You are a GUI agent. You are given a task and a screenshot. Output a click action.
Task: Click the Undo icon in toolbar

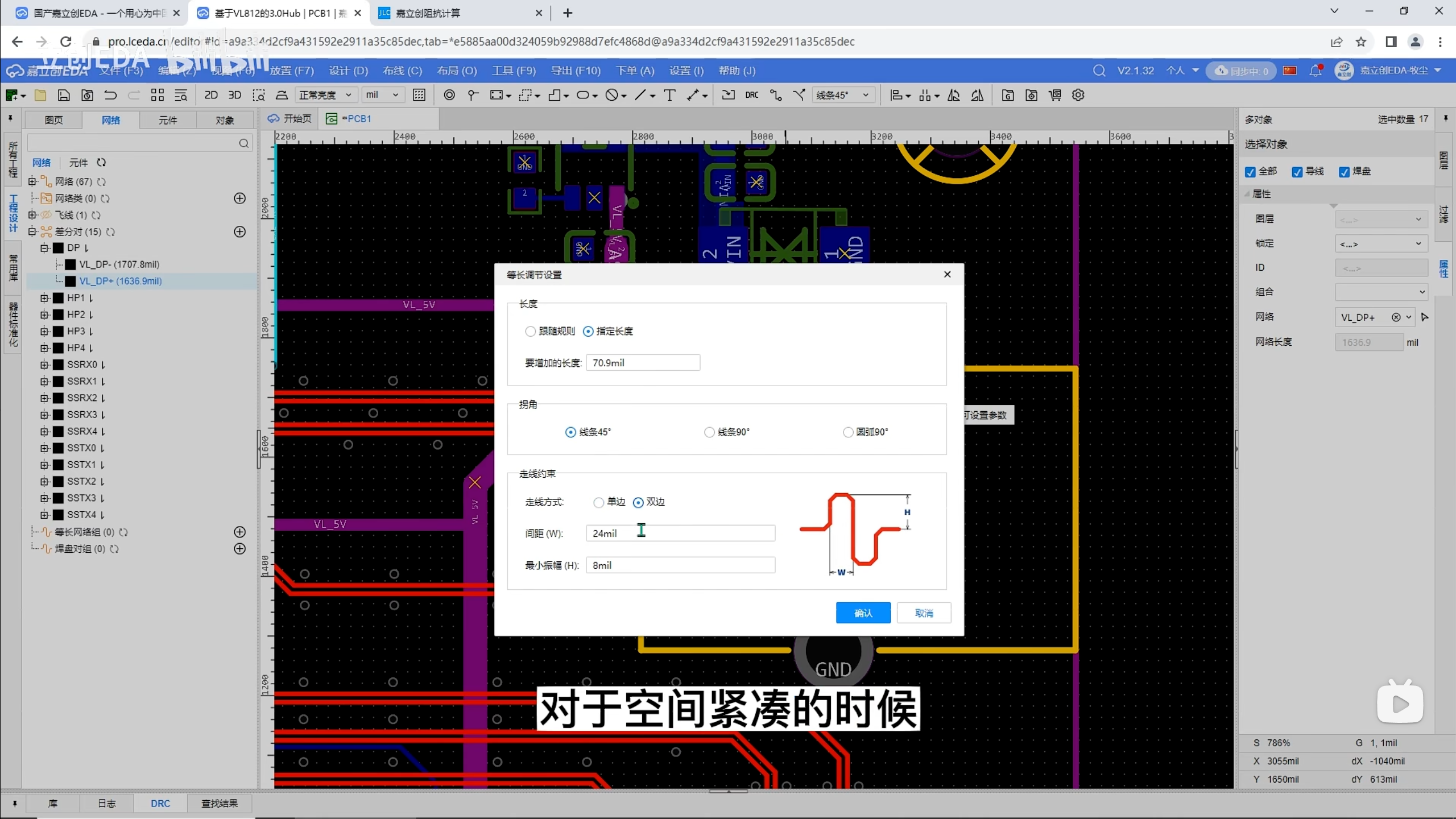click(110, 95)
